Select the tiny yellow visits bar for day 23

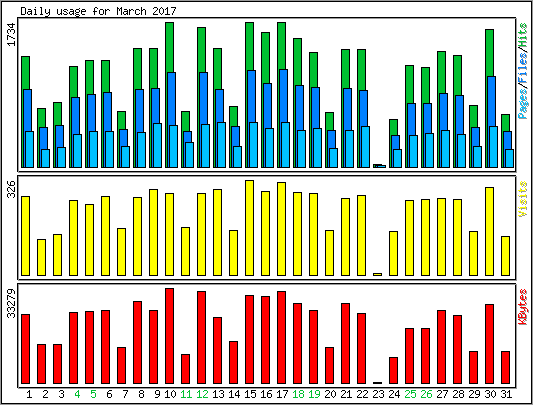(377, 274)
